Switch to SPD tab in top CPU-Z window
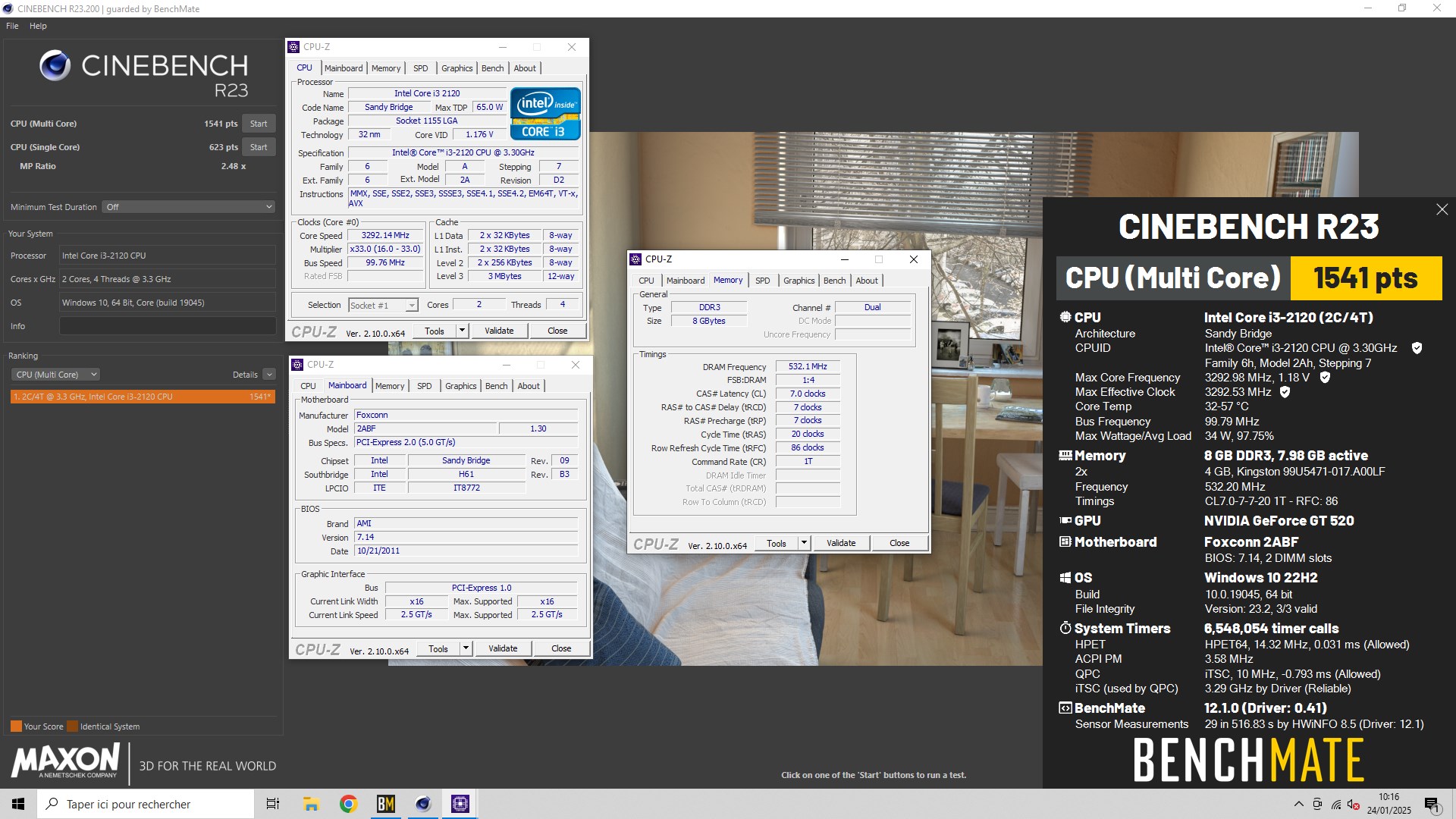This screenshot has height=819, width=1456. pyautogui.click(x=420, y=68)
